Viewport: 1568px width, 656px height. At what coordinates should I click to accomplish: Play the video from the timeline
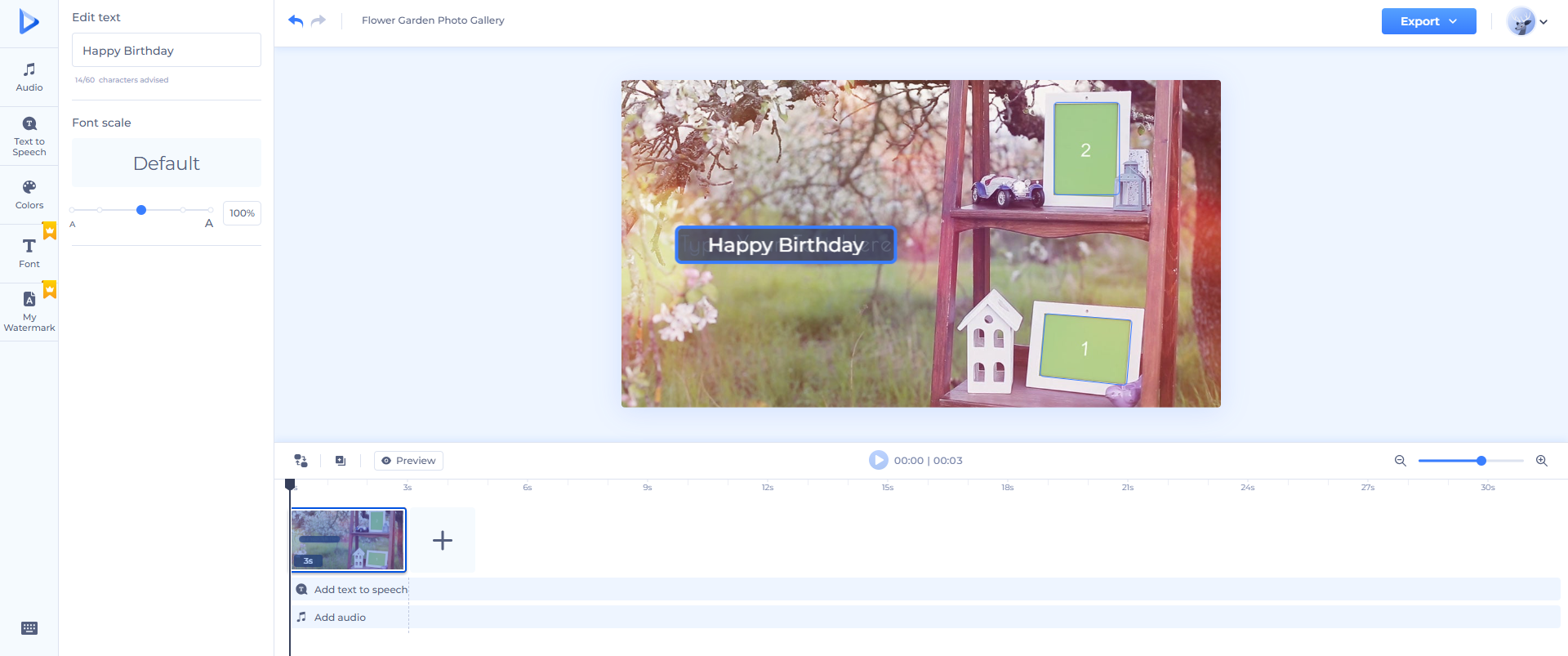878,461
